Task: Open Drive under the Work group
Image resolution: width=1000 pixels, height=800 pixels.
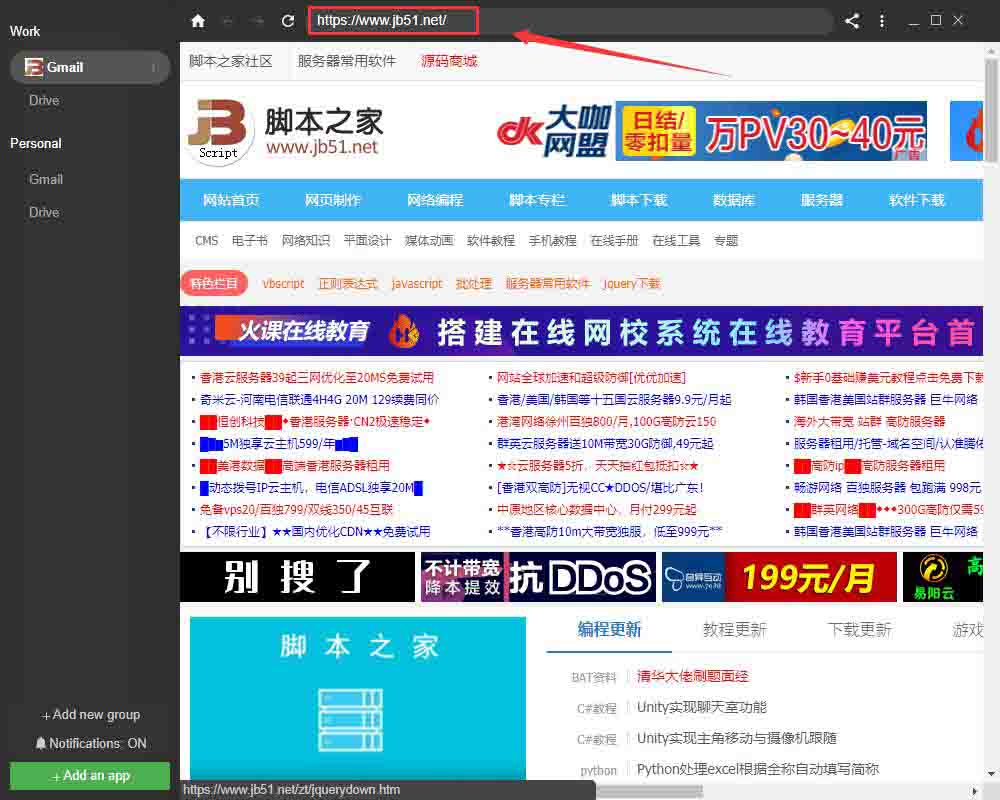Action: (x=44, y=100)
